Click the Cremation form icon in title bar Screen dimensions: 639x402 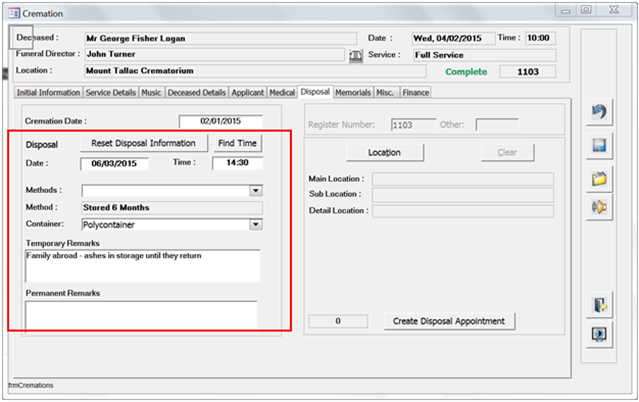[11, 13]
